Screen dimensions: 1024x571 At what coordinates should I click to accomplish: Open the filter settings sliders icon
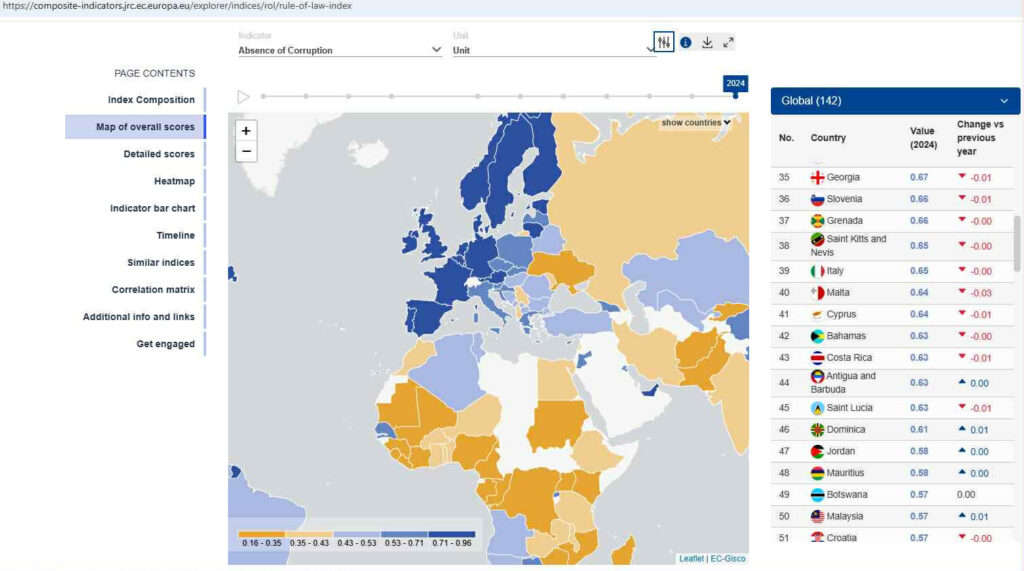coord(664,42)
